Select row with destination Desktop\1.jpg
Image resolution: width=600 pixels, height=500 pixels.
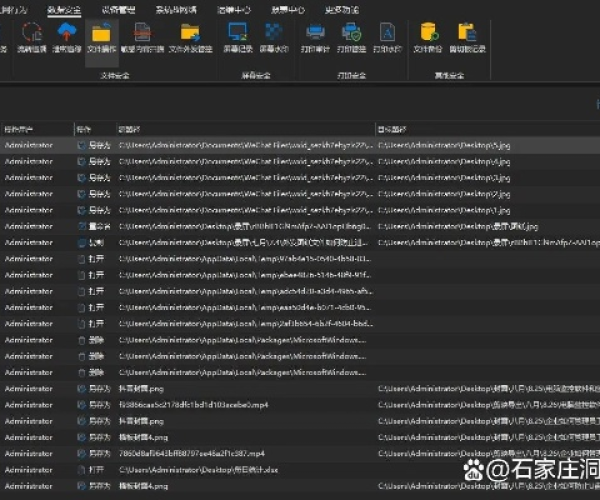click(300, 210)
